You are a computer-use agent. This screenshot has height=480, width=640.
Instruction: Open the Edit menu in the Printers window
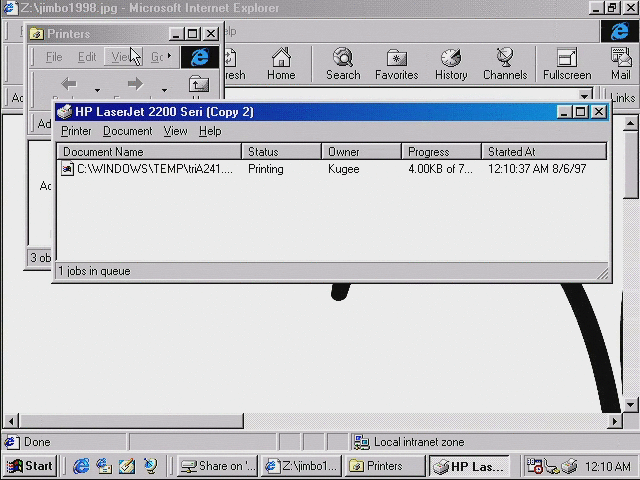(87, 57)
